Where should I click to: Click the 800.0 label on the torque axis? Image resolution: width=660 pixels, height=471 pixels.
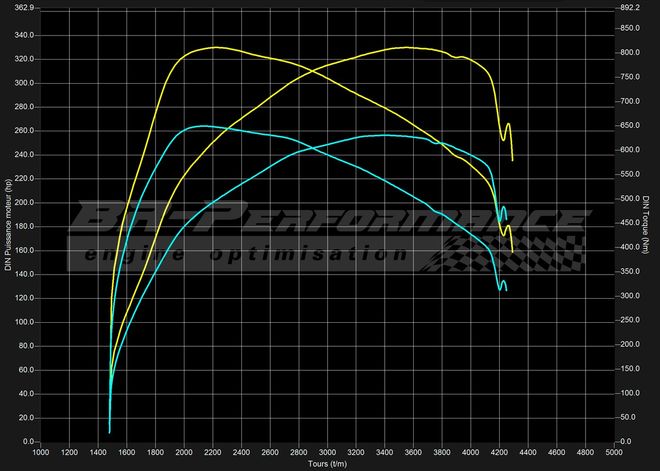click(630, 53)
